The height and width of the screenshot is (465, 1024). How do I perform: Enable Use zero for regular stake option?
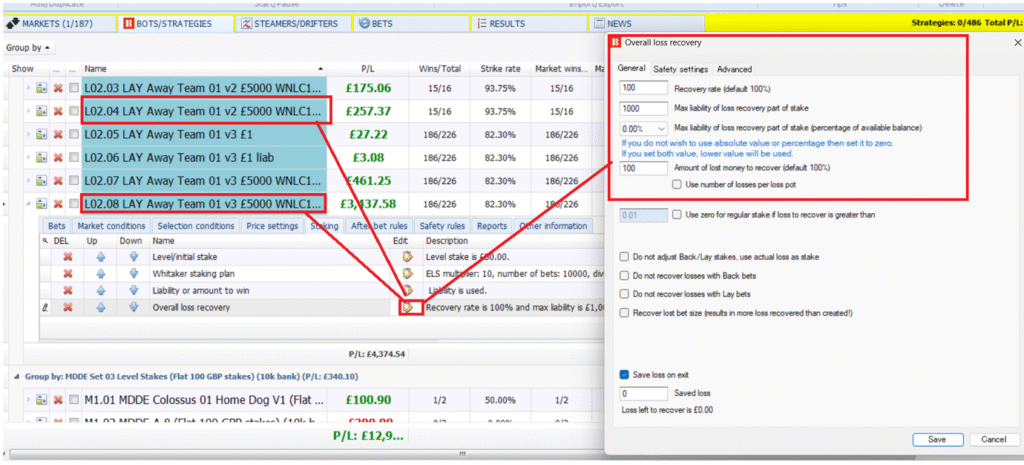tap(677, 214)
